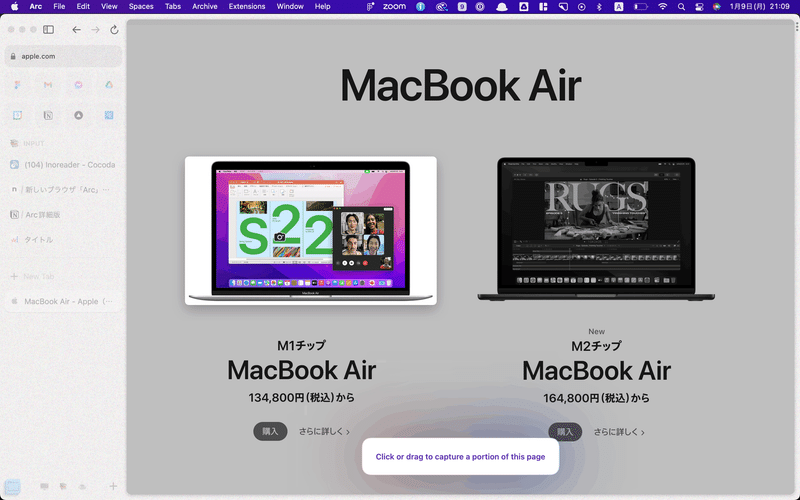This screenshot has height=500, width=800.
Task: Click the date and time 1月9日(月) 21:09
Action: coord(759,7)
